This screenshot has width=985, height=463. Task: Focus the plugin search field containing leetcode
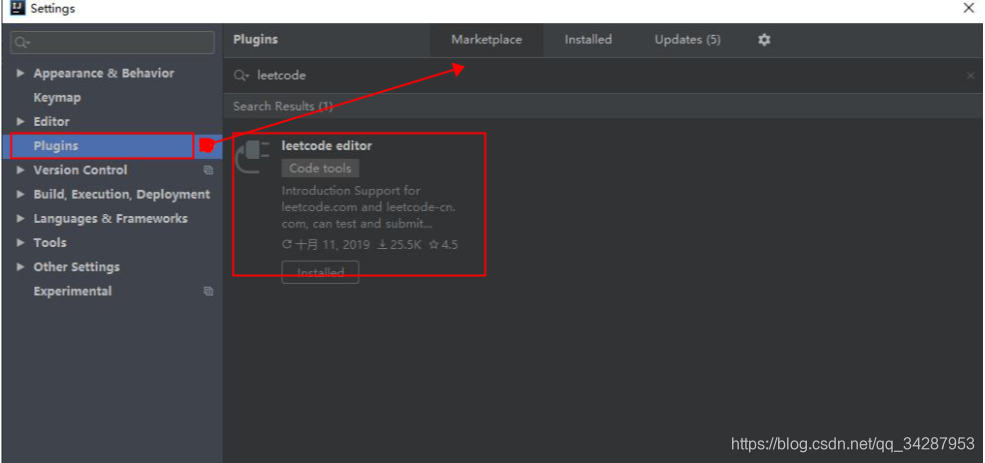(x=603, y=75)
